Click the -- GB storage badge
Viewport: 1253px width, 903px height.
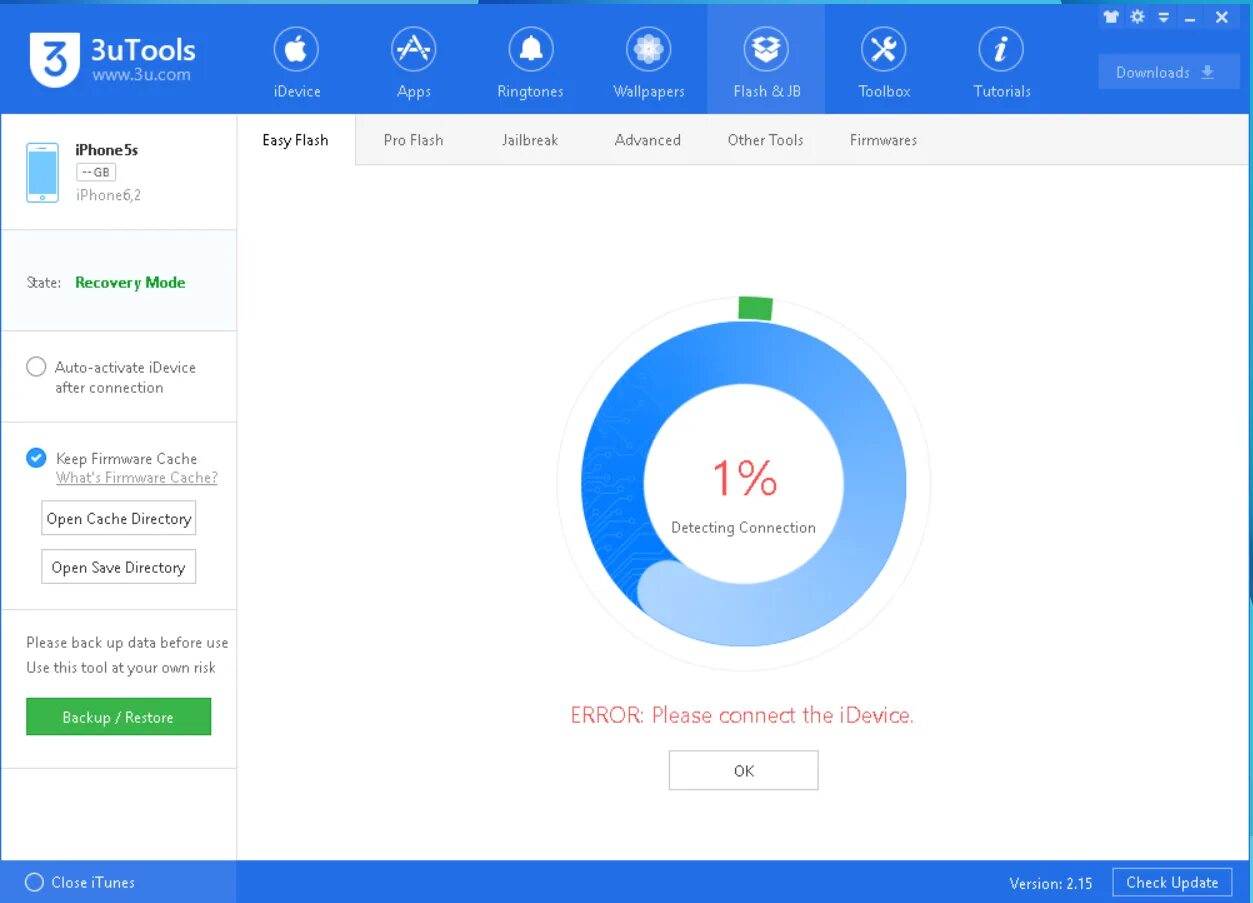coord(96,173)
